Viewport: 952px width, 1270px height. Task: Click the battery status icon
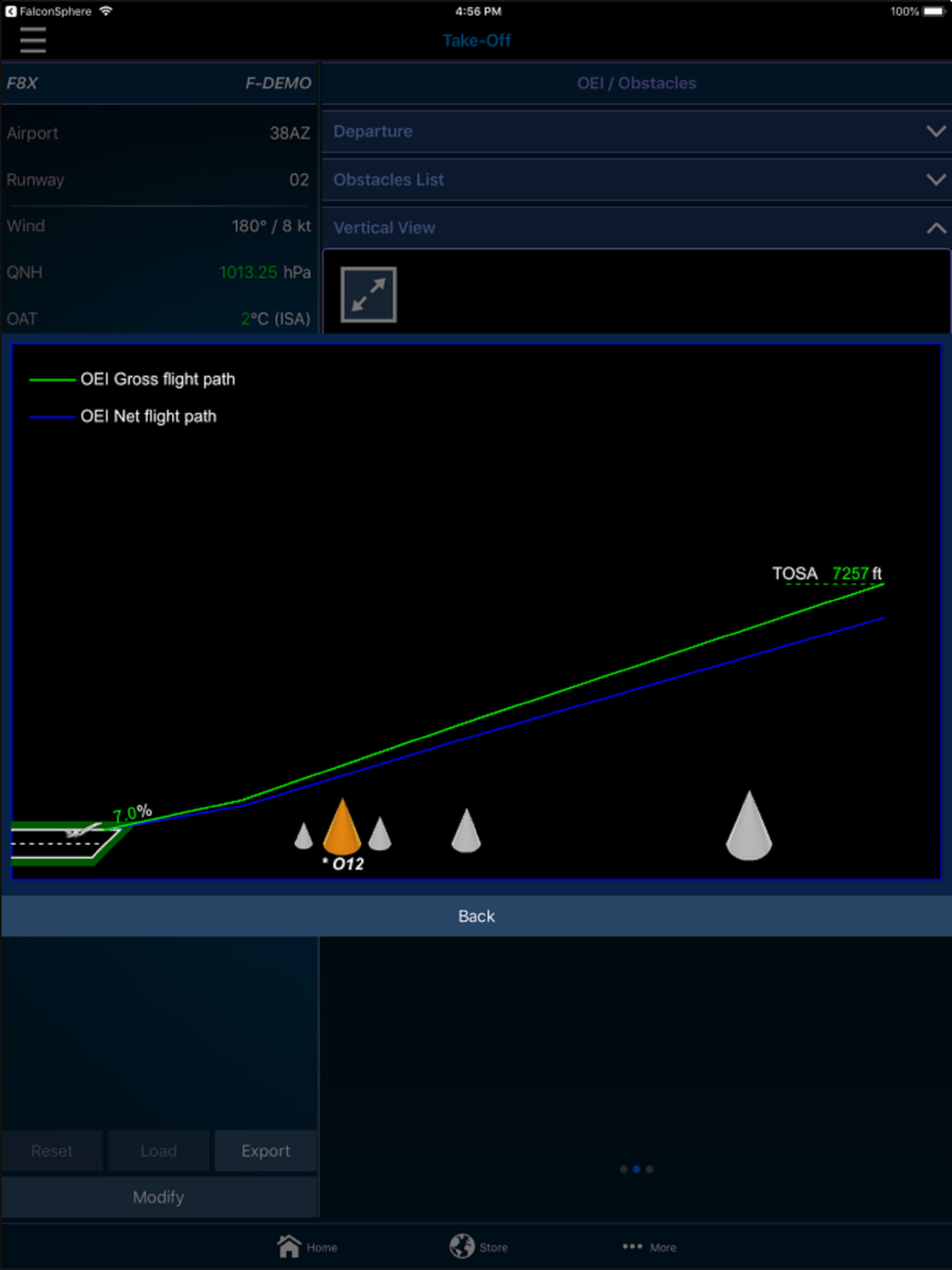pyautogui.click(x=934, y=11)
